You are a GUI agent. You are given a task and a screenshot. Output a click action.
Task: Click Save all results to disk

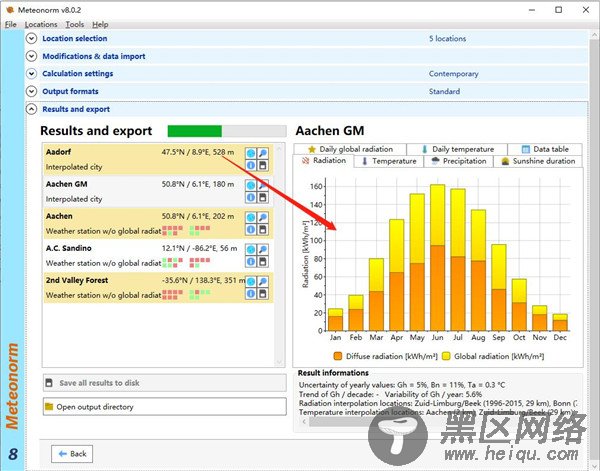click(x=165, y=383)
